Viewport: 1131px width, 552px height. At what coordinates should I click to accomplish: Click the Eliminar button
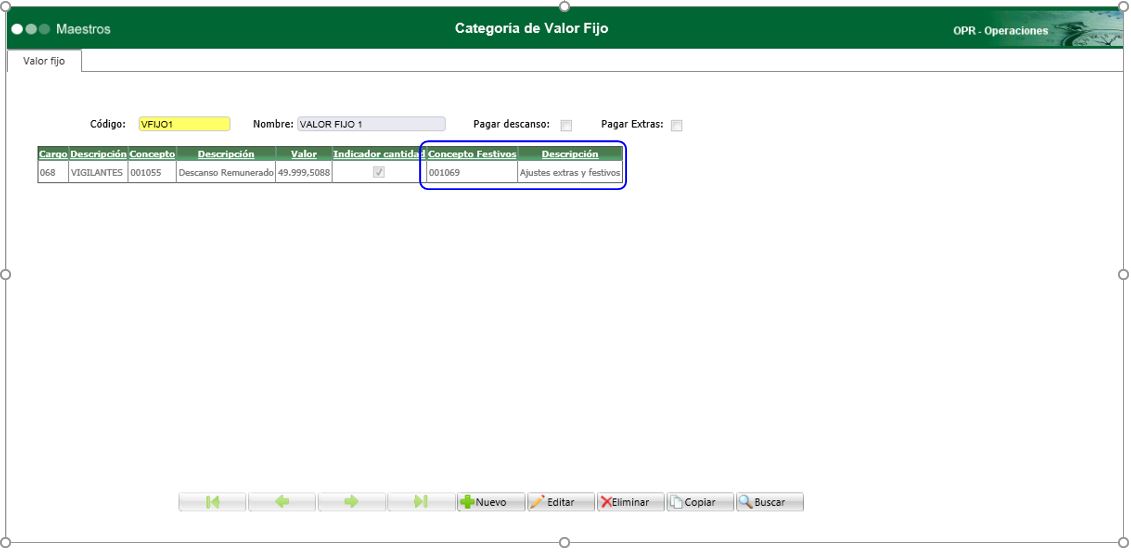pyautogui.click(x=630, y=502)
